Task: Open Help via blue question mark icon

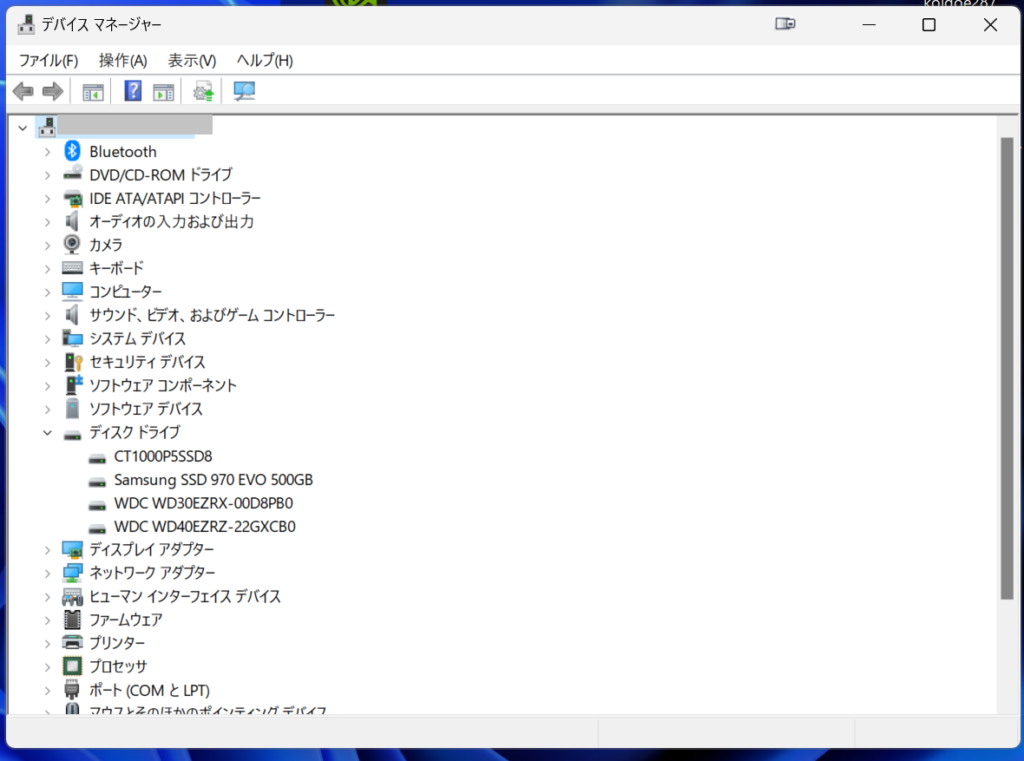Action: click(x=133, y=91)
